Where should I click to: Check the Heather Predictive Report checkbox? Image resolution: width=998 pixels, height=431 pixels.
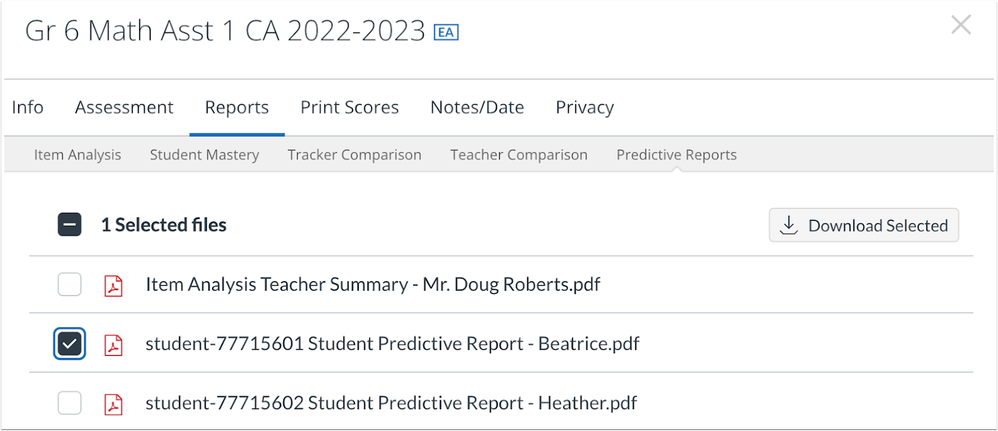(x=69, y=404)
